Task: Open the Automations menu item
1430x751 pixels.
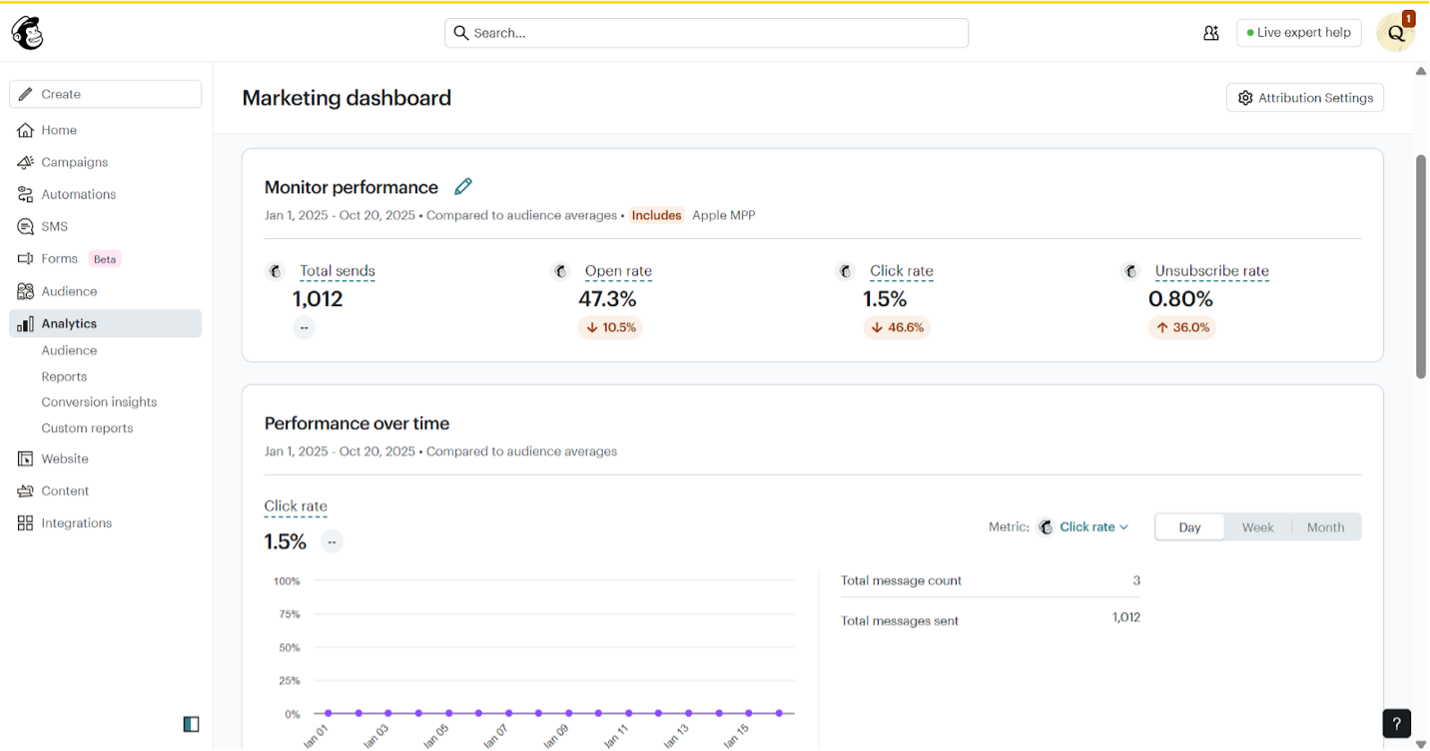Action: tap(105, 194)
